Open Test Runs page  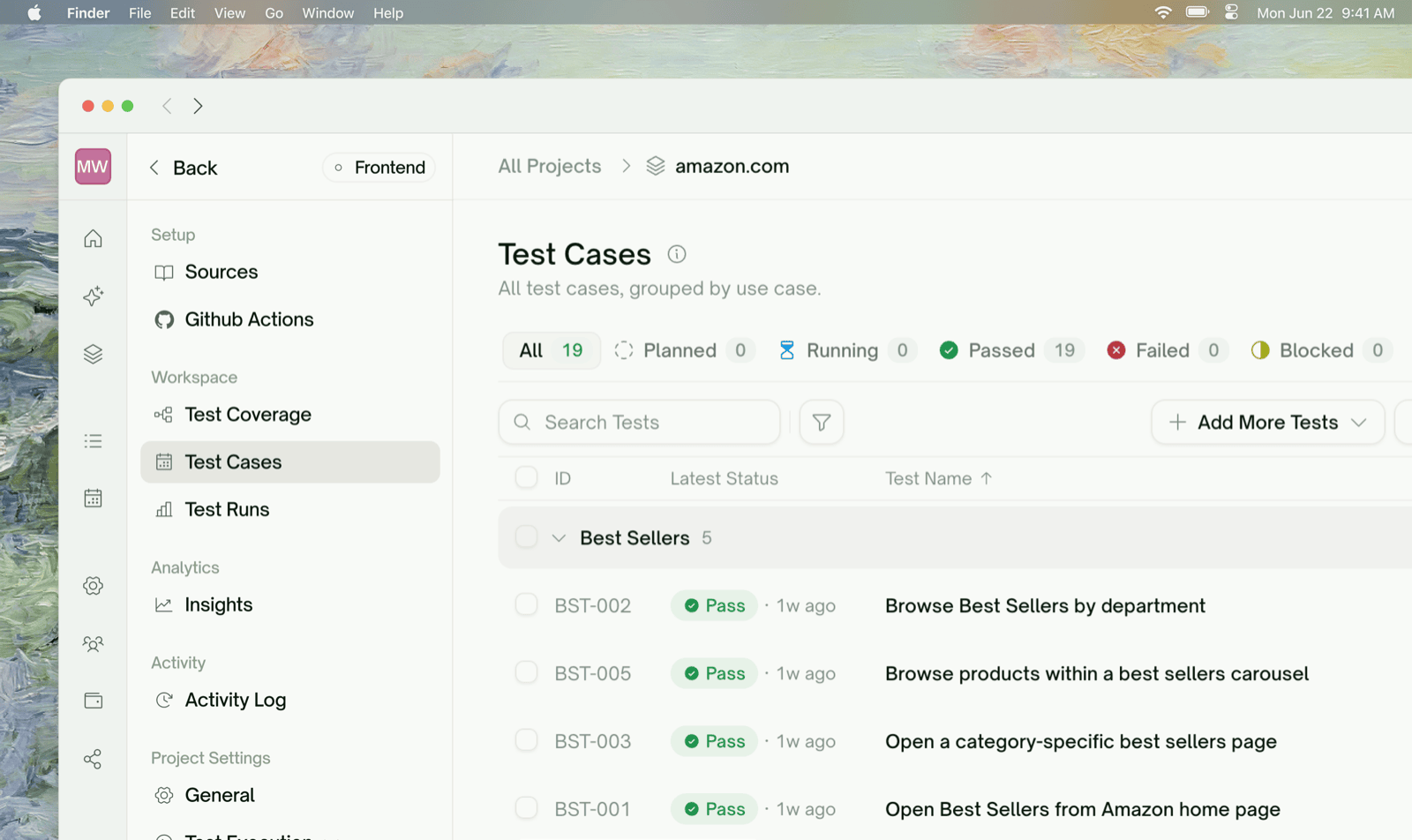tap(290, 509)
